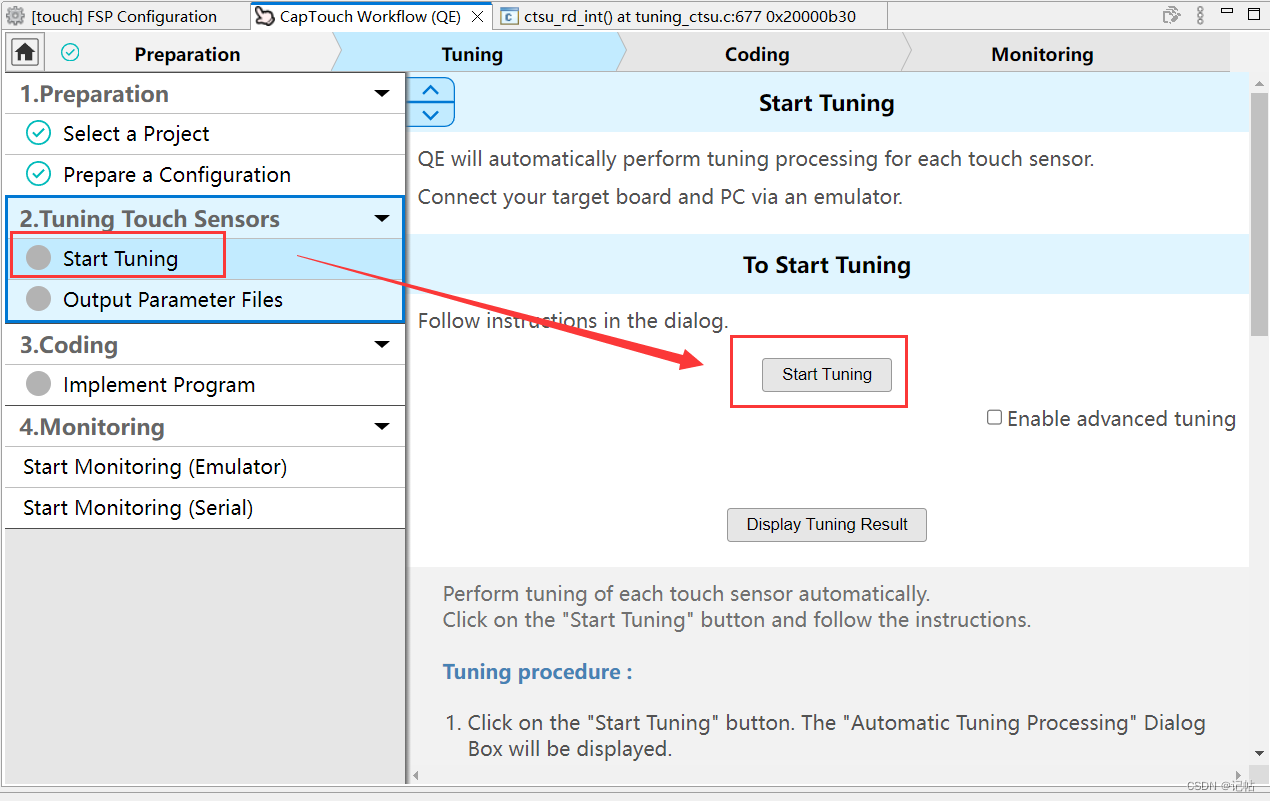Screen dimensions: 1270x801
Task: Select the 'Select a Project' step
Action: (205, 134)
